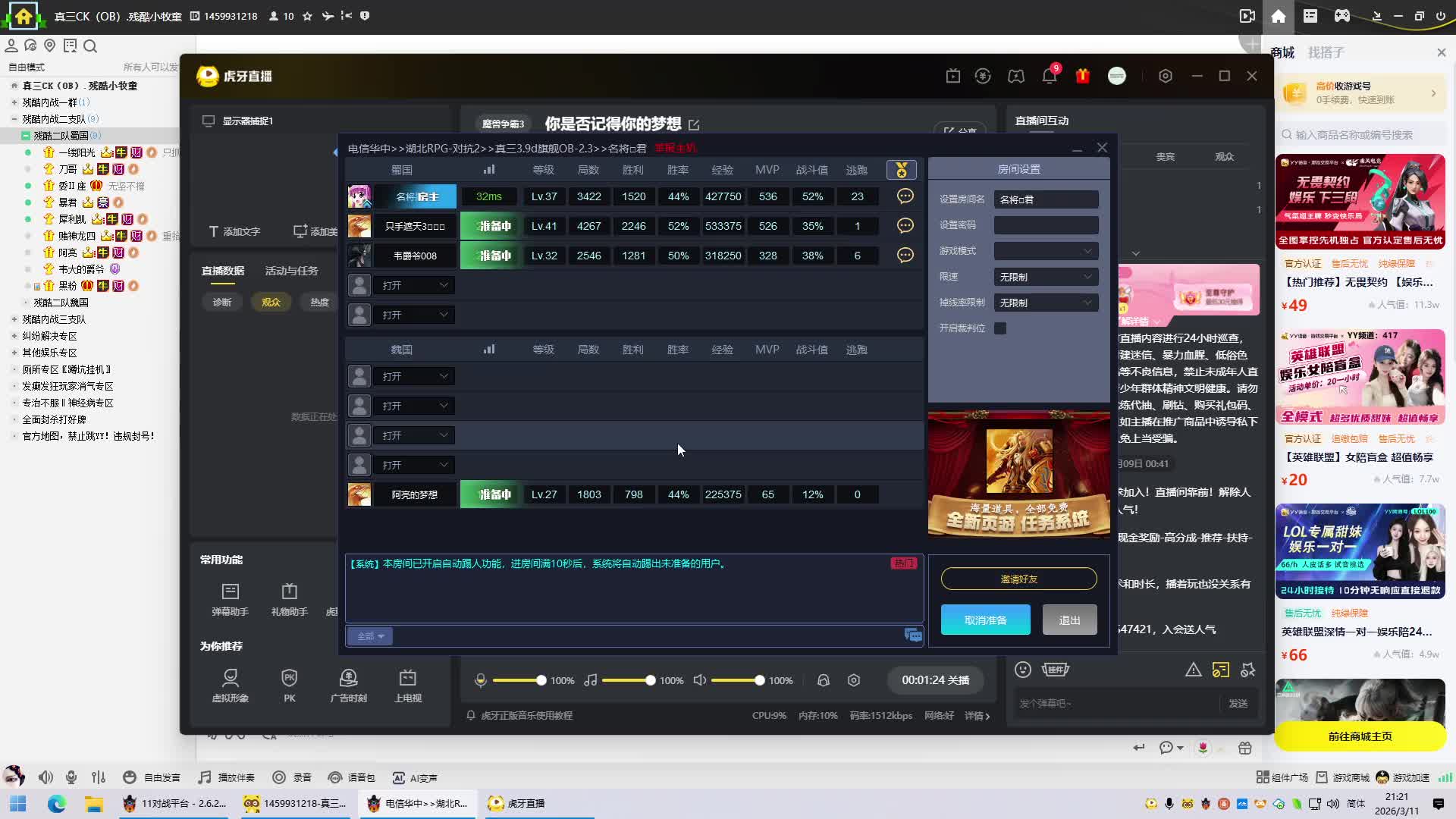Viewport: 1456px width, 819px height.
Task: Open the 弹幕助手 tool
Action: (230, 599)
